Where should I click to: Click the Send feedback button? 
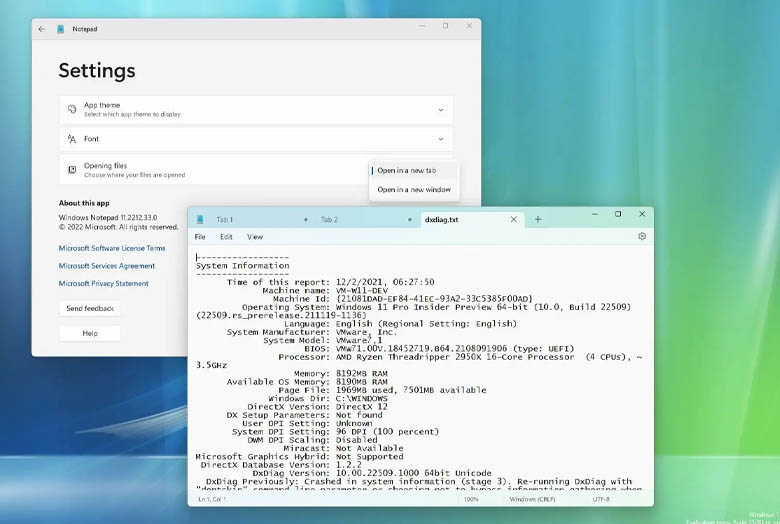[x=90, y=309]
